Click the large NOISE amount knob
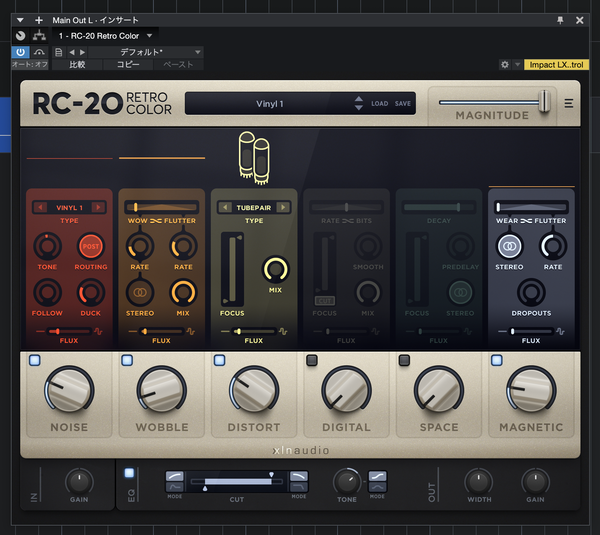Image resolution: width=600 pixels, height=535 pixels. 69,390
